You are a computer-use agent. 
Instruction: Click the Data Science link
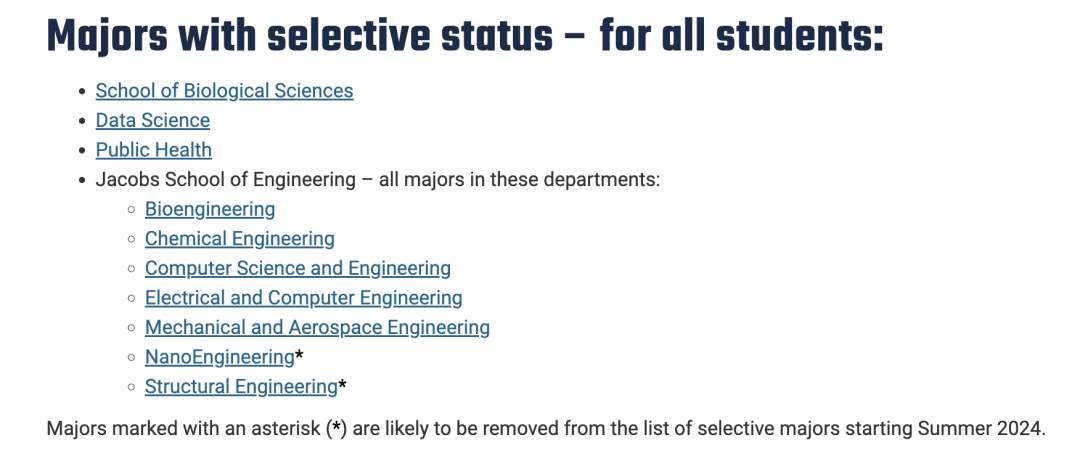(x=152, y=121)
